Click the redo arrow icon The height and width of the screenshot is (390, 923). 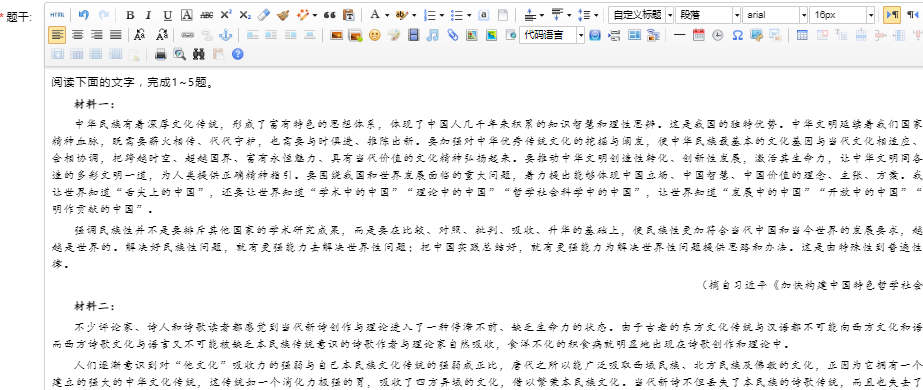click(104, 15)
